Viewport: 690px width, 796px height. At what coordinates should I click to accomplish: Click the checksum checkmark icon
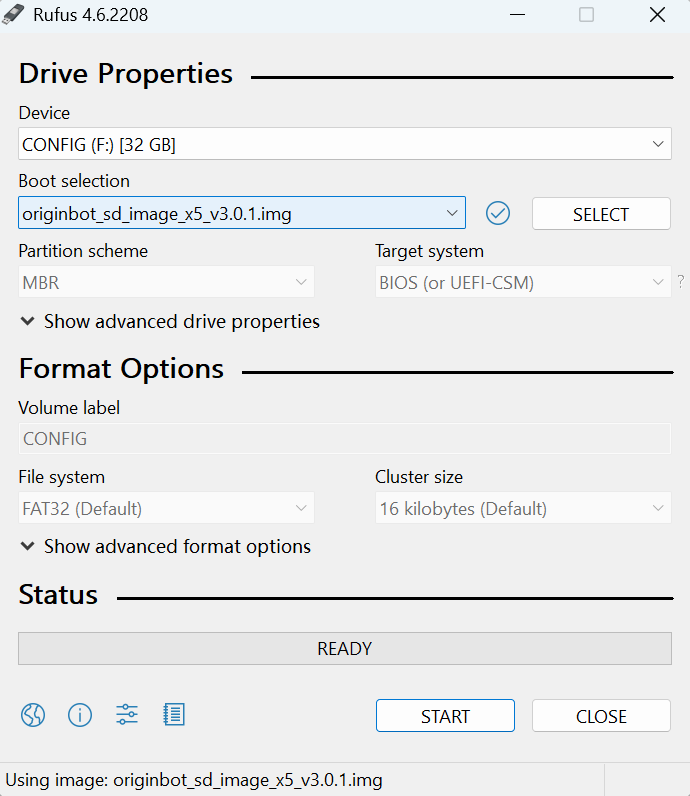point(498,213)
